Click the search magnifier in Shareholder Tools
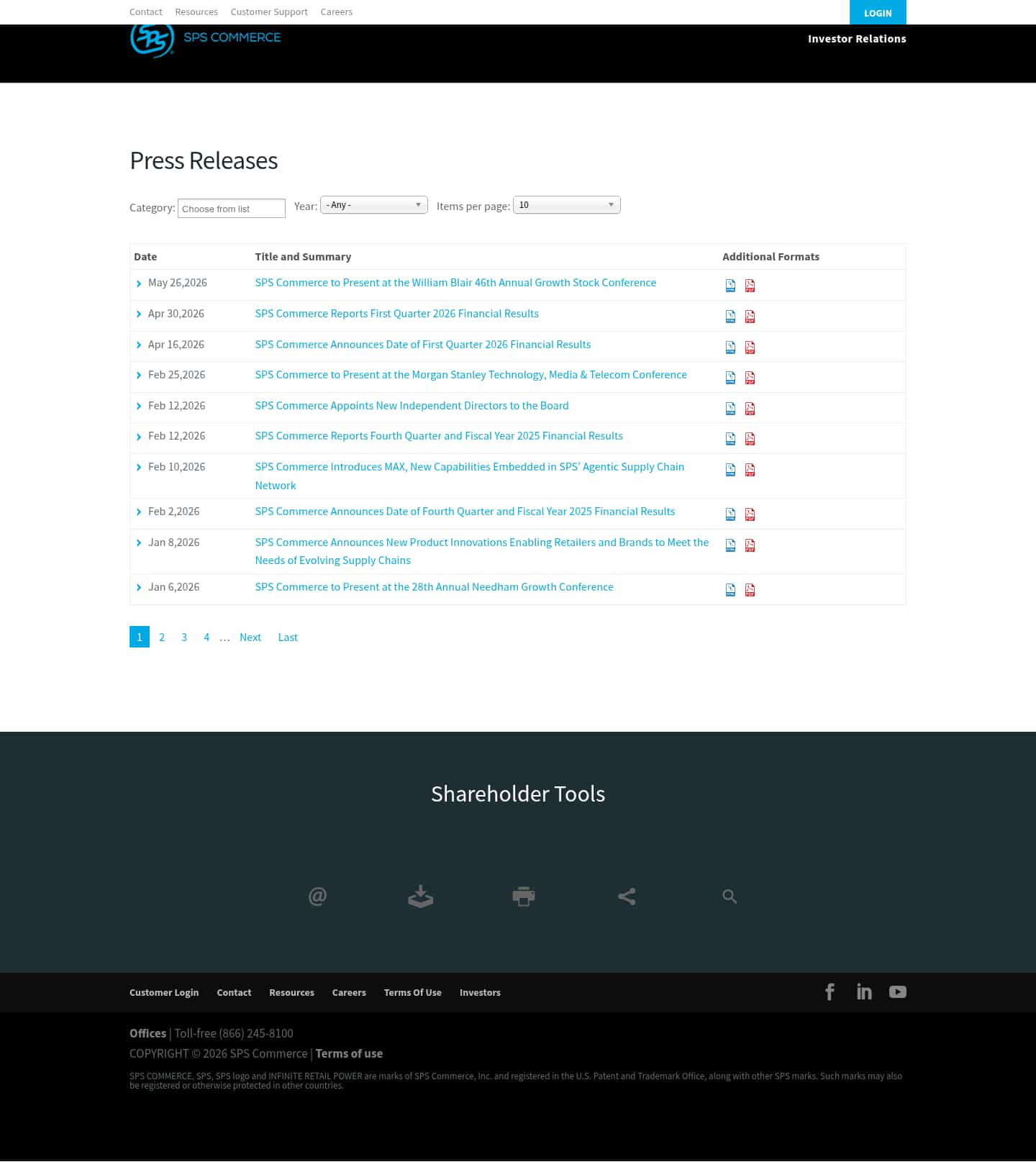The width and height of the screenshot is (1036, 1162). (730, 897)
